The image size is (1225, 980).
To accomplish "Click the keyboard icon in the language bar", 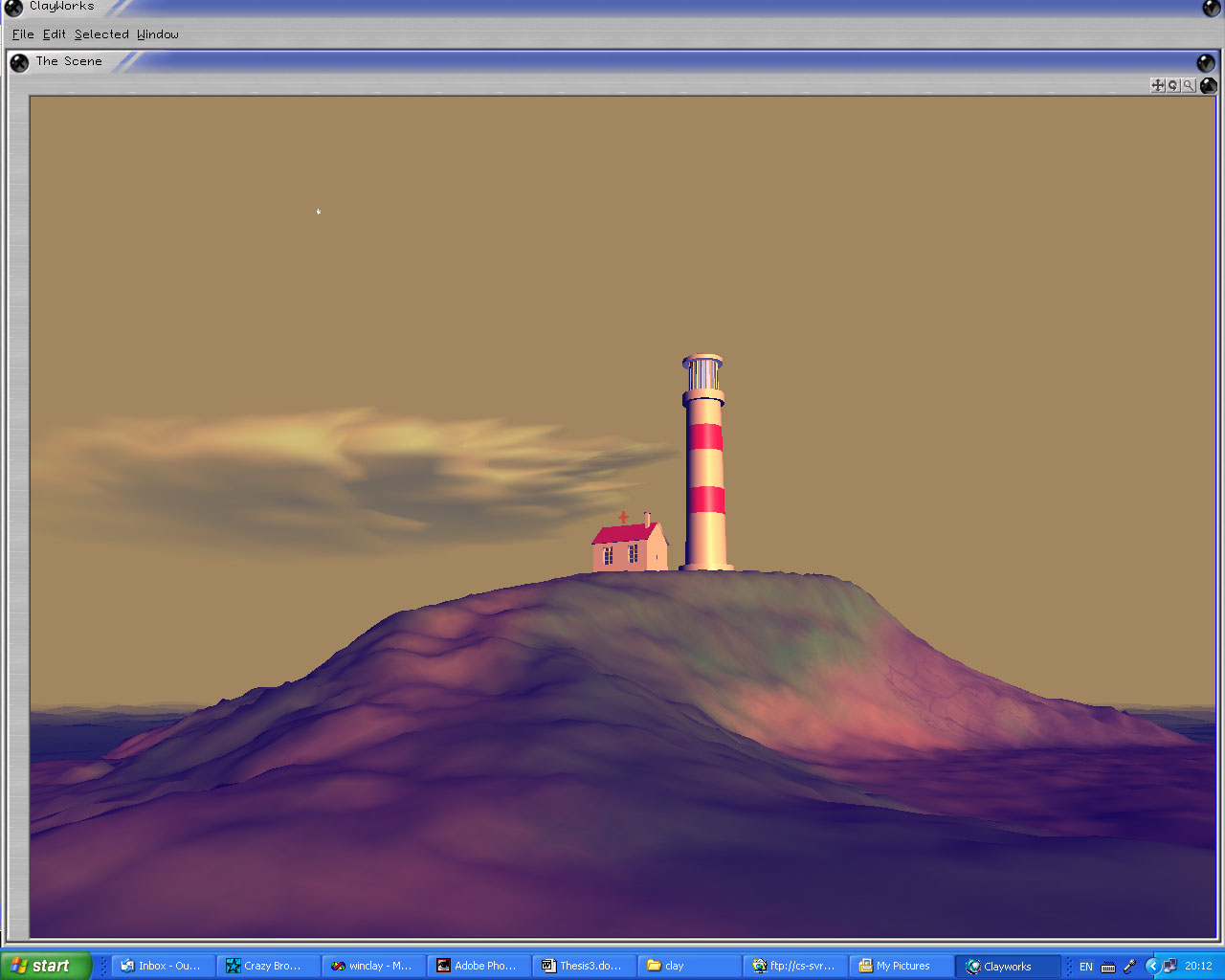I will [1108, 967].
